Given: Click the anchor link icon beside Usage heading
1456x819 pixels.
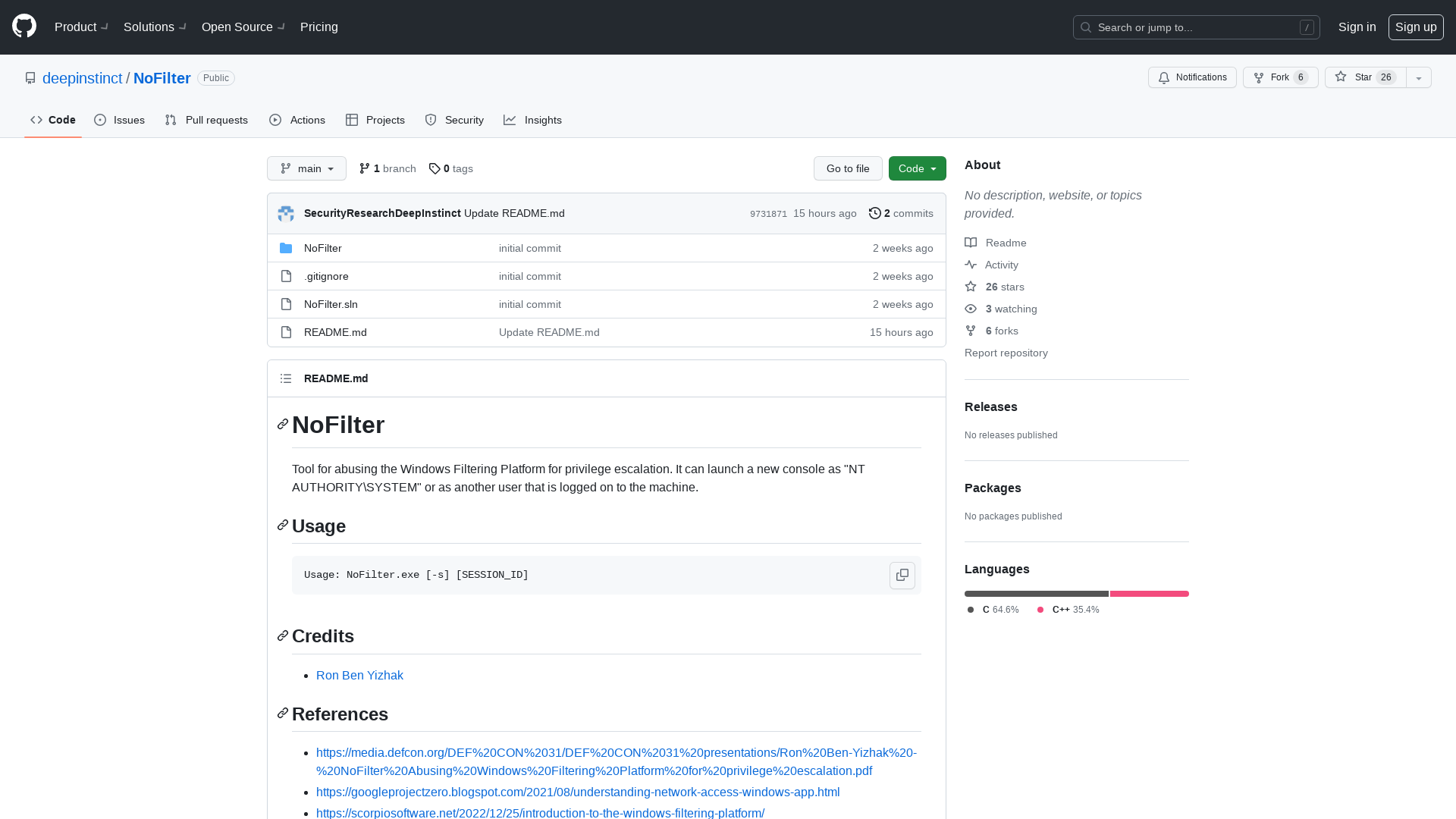Looking at the screenshot, I should 283,526.
